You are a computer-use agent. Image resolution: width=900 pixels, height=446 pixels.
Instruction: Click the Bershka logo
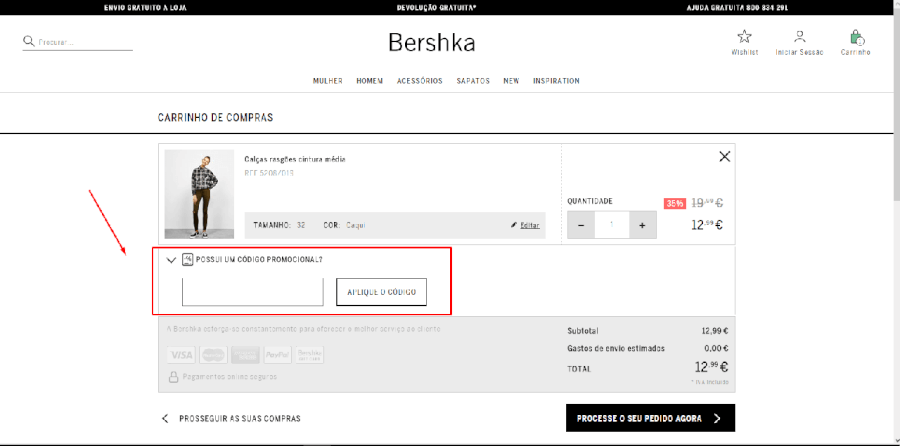click(x=432, y=42)
